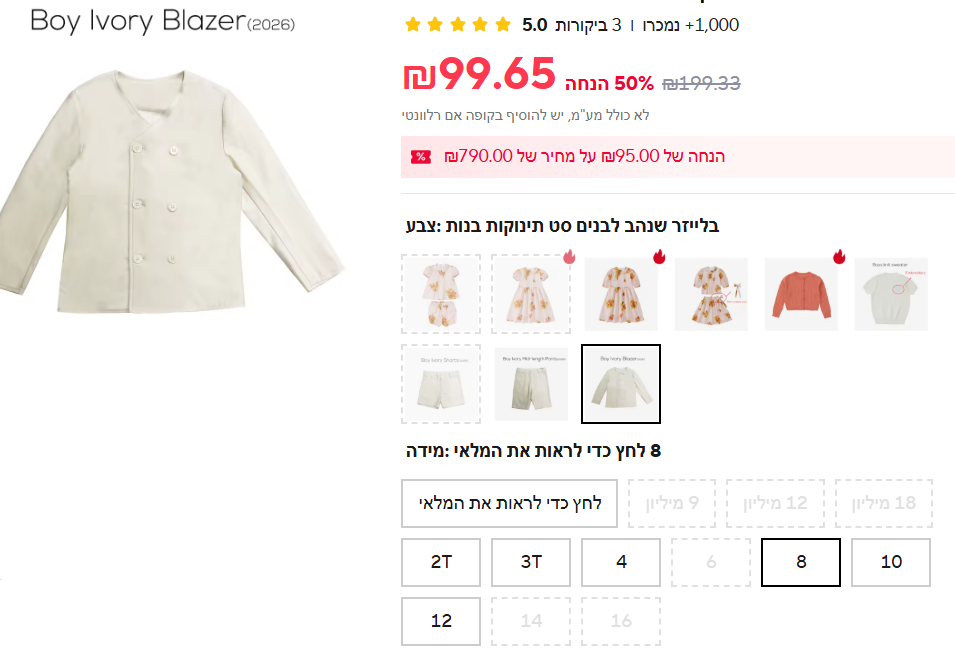Pick the Boy Ivory mid-length pants swatch
Screen dimensions: 955x663
[531, 384]
